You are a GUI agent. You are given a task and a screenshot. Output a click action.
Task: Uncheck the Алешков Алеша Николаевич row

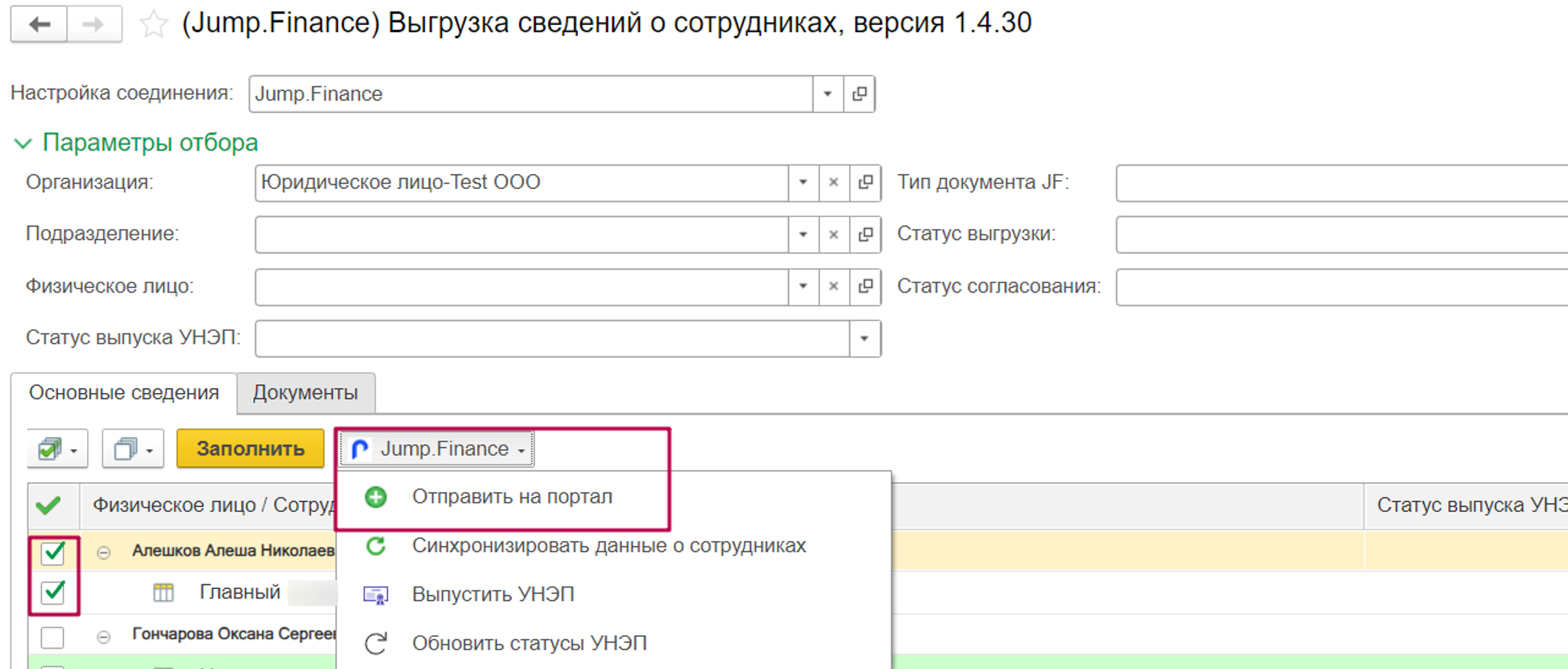pos(53,553)
